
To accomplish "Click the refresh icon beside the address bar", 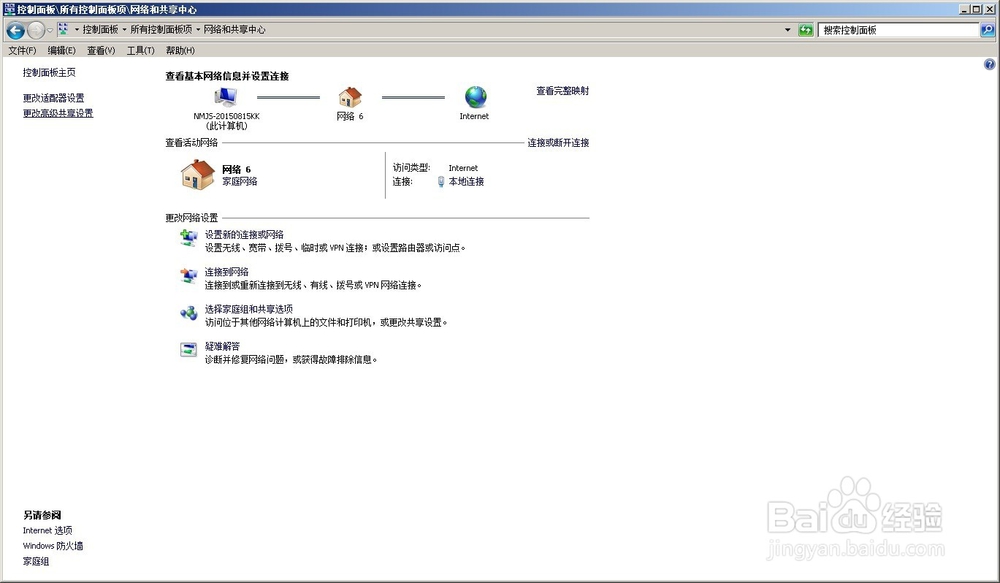I will 806,30.
